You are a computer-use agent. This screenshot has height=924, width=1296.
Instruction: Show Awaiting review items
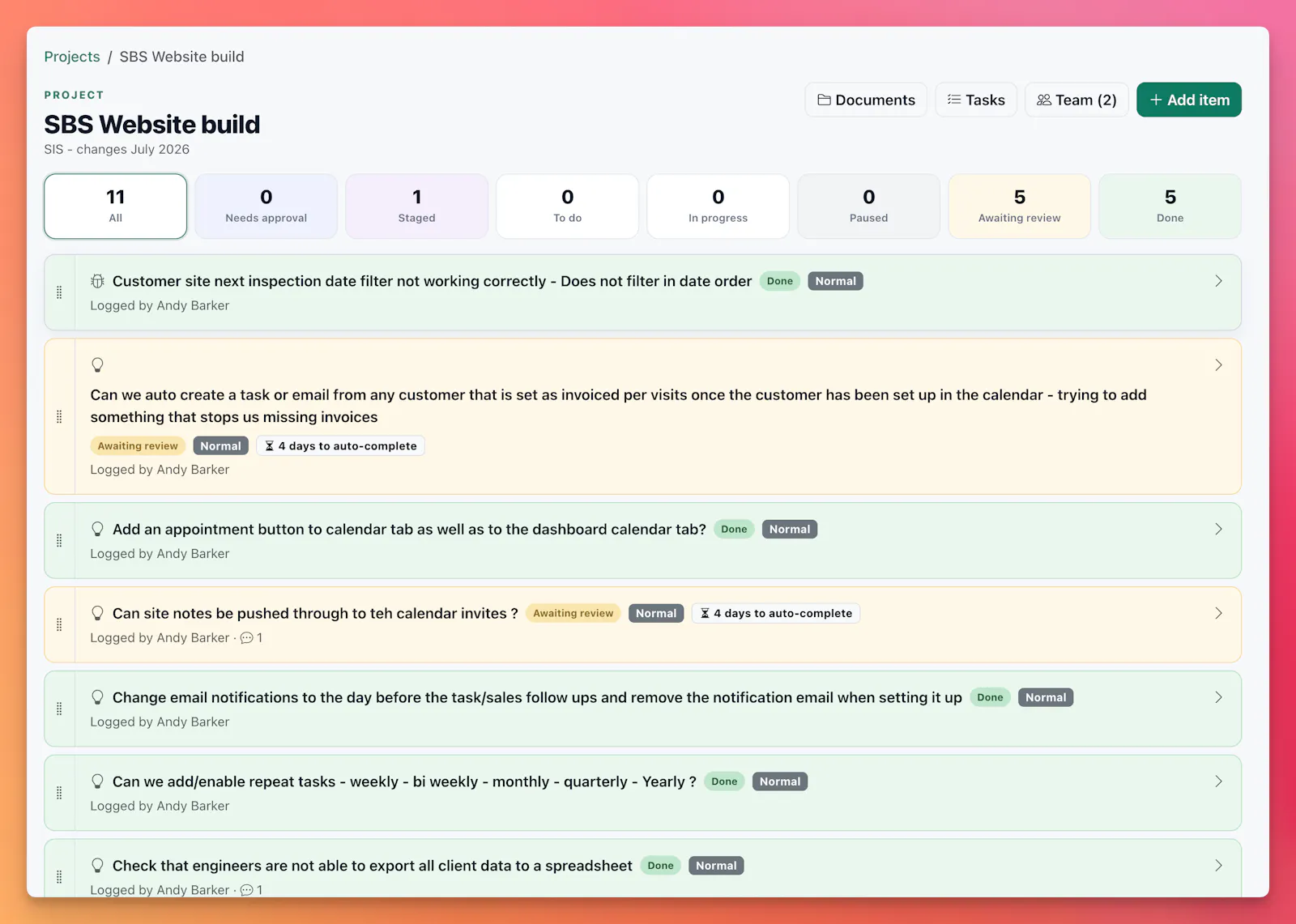[x=1020, y=207]
